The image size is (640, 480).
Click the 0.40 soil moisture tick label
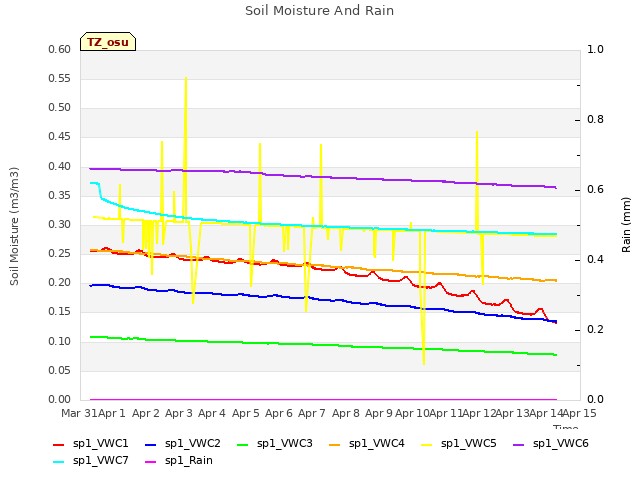(x=60, y=167)
